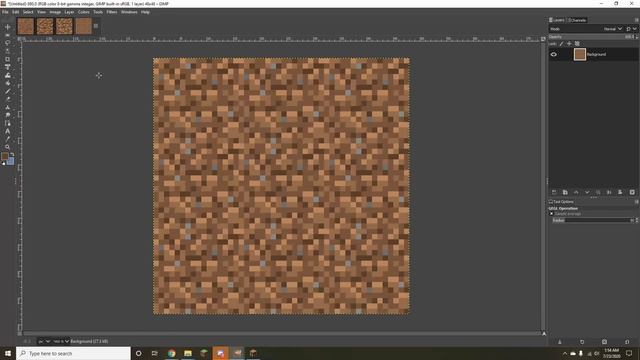Select the Background layer thumbnail

(x=580, y=54)
